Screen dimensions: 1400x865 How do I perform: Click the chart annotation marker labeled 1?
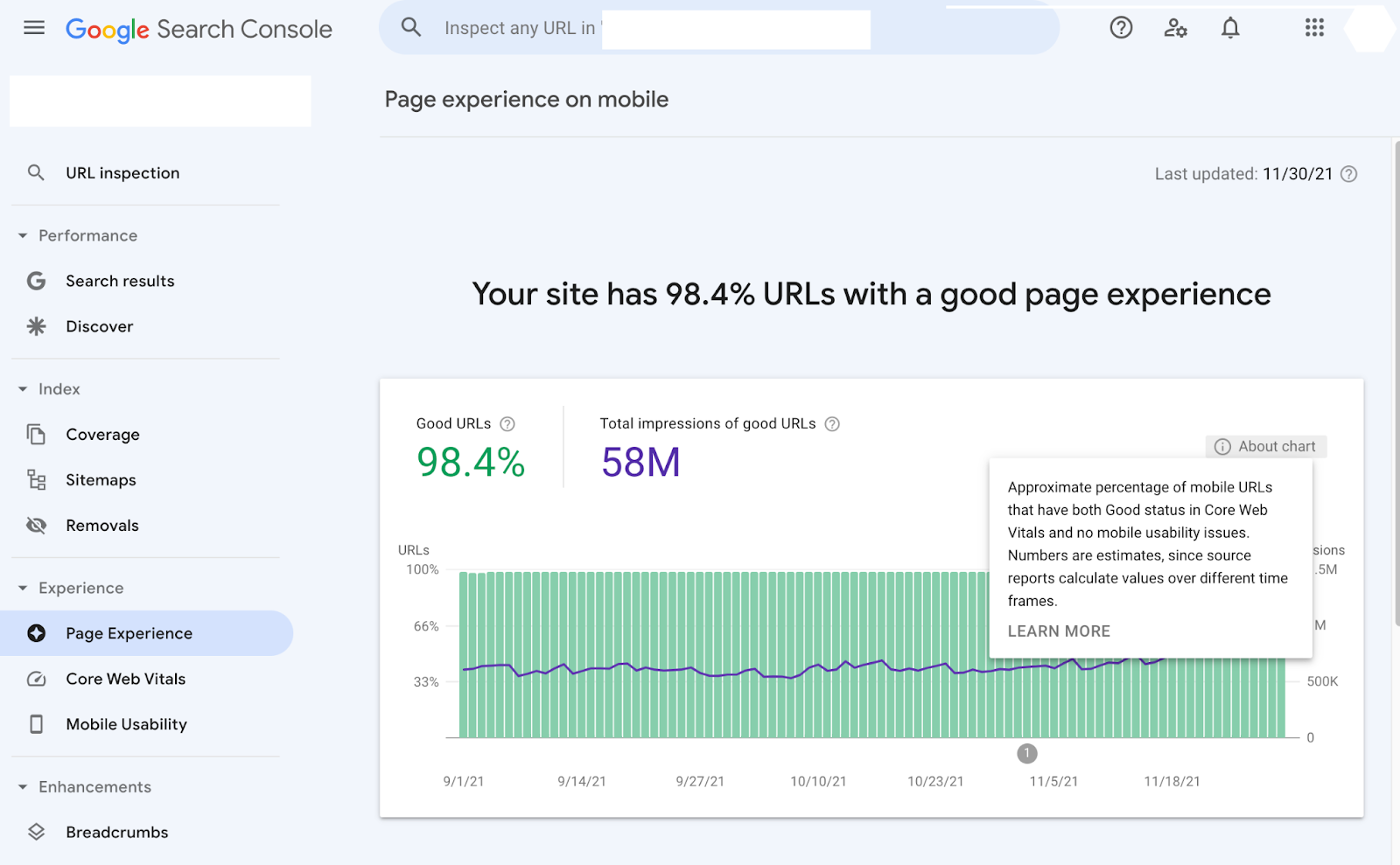tap(1027, 753)
